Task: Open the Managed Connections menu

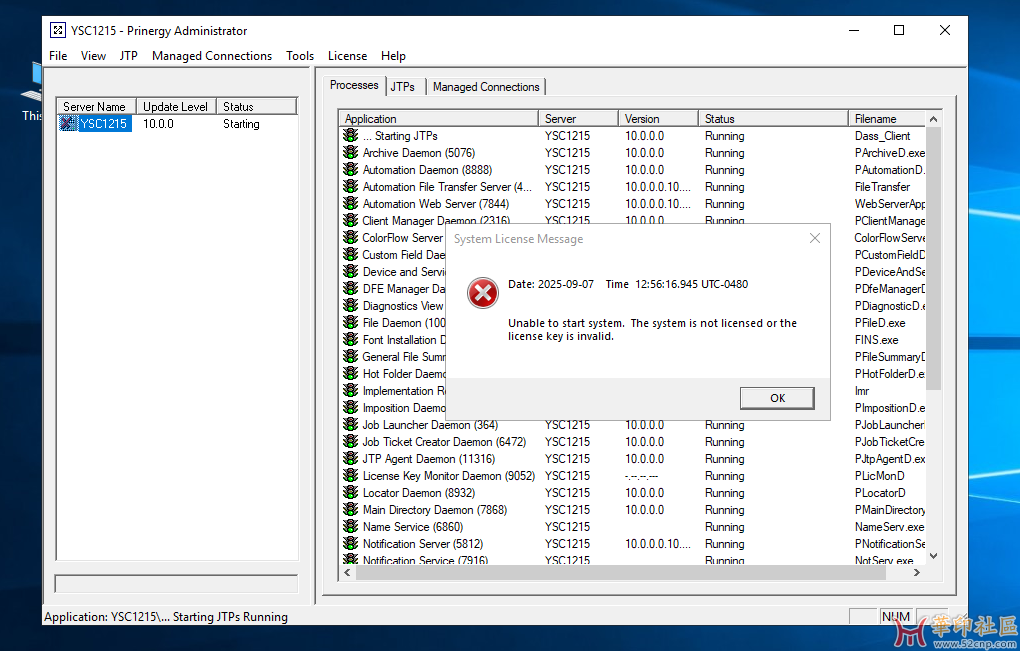Action: point(212,56)
